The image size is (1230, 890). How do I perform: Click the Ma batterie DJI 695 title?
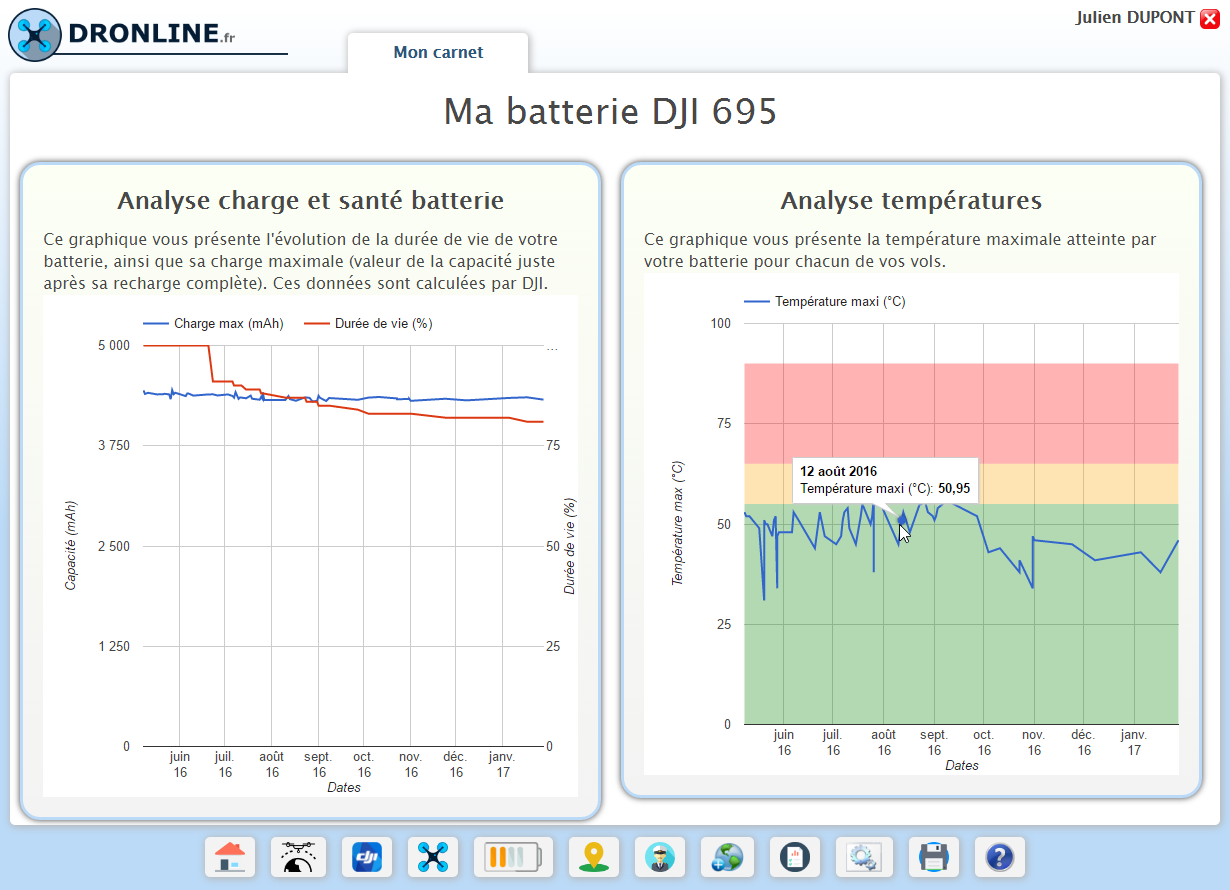click(x=610, y=111)
